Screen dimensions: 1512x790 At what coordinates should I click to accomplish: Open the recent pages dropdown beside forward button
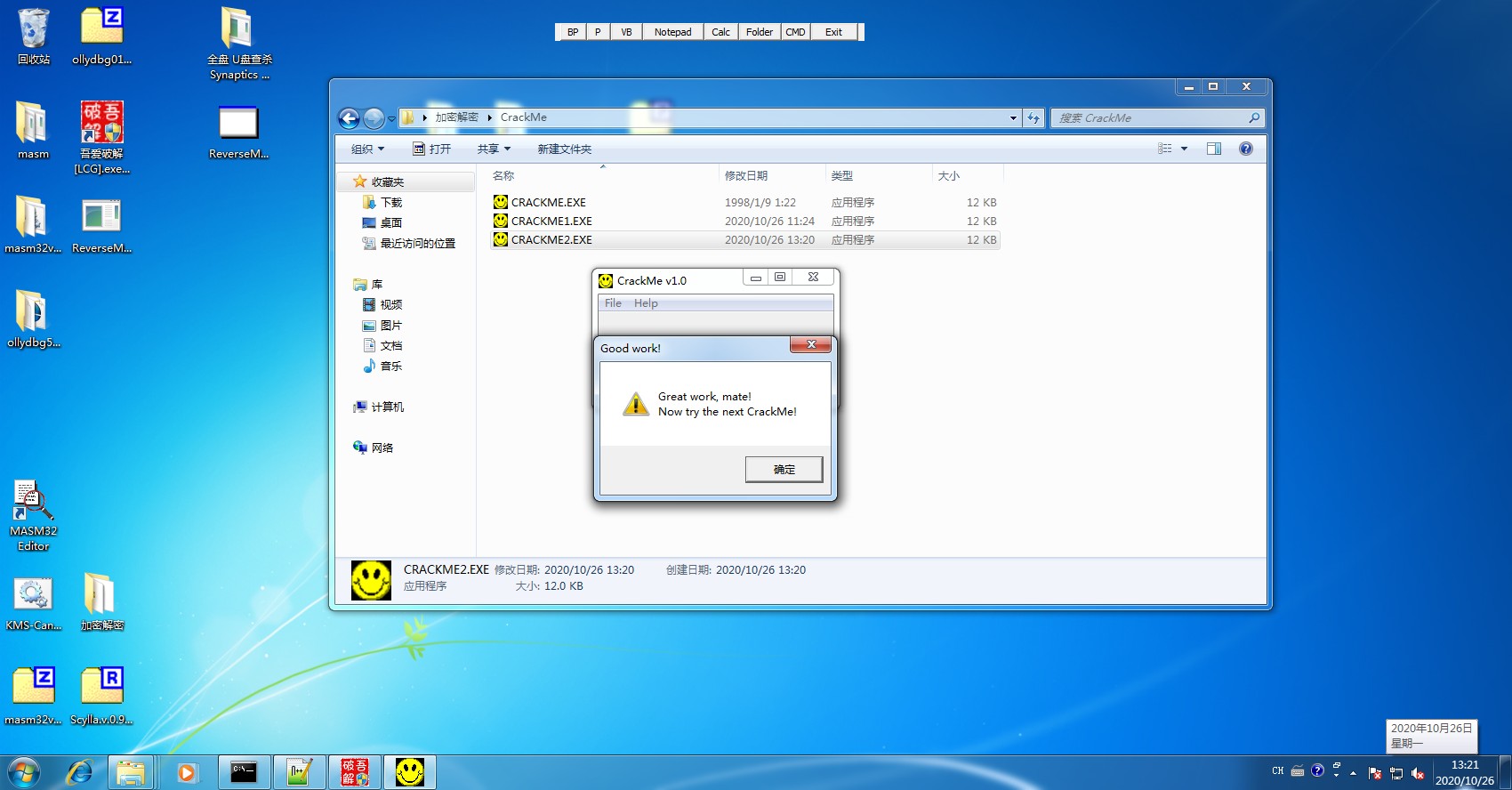(x=391, y=118)
